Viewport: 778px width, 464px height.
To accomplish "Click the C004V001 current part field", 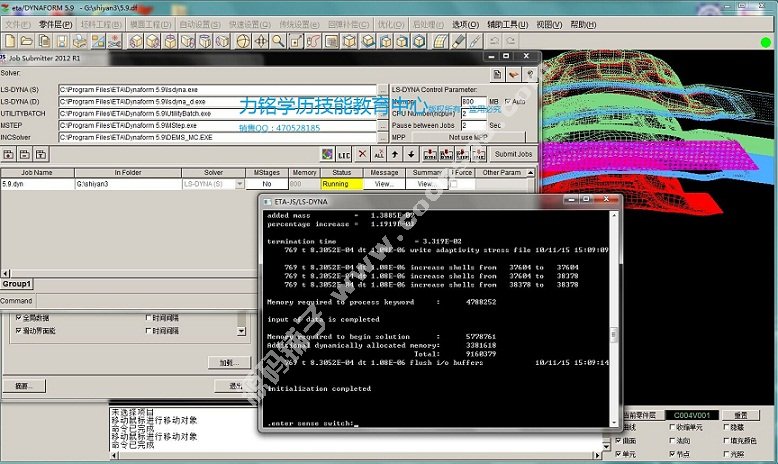I will (x=691, y=415).
